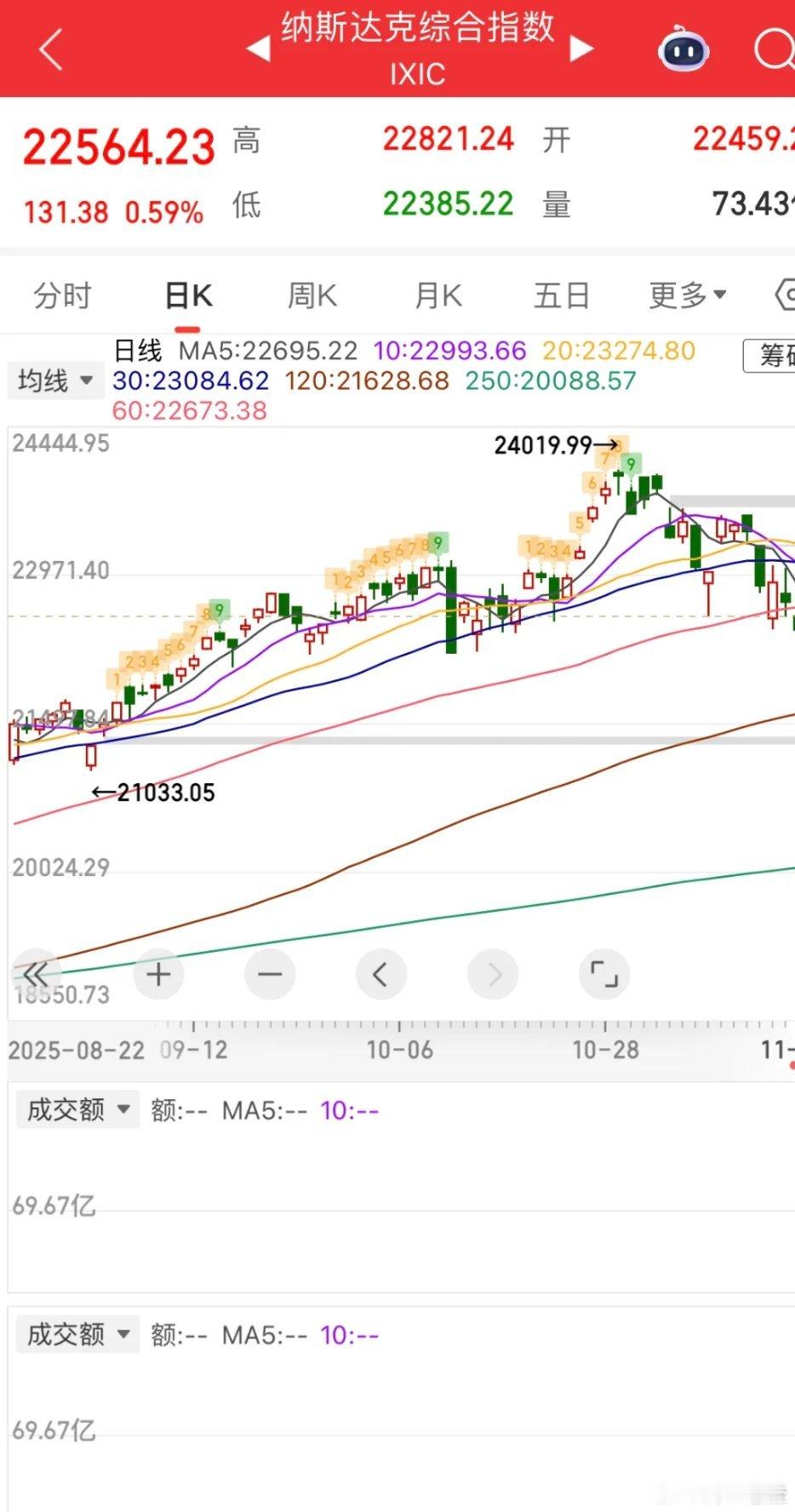Tap the 筹码 button at the chart's right
This screenshot has width=795, height=1512.
769,355
